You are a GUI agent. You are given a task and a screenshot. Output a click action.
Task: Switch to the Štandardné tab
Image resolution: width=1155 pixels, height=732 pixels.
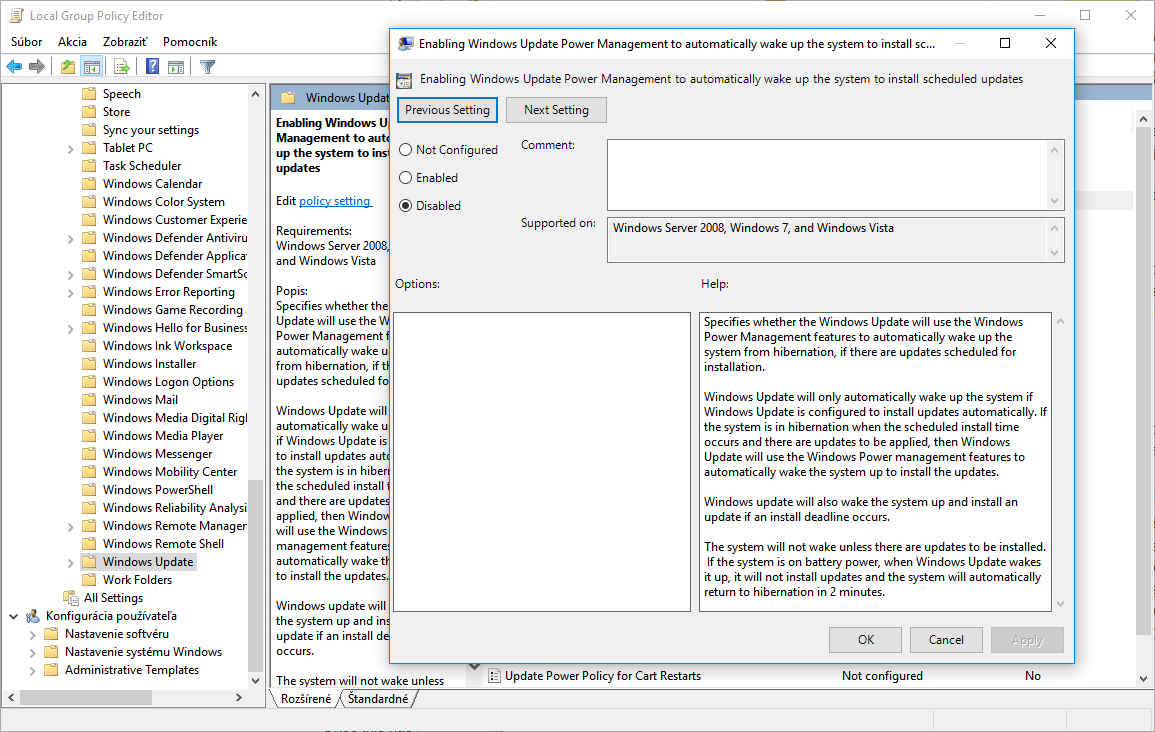(x=378, y=699)
